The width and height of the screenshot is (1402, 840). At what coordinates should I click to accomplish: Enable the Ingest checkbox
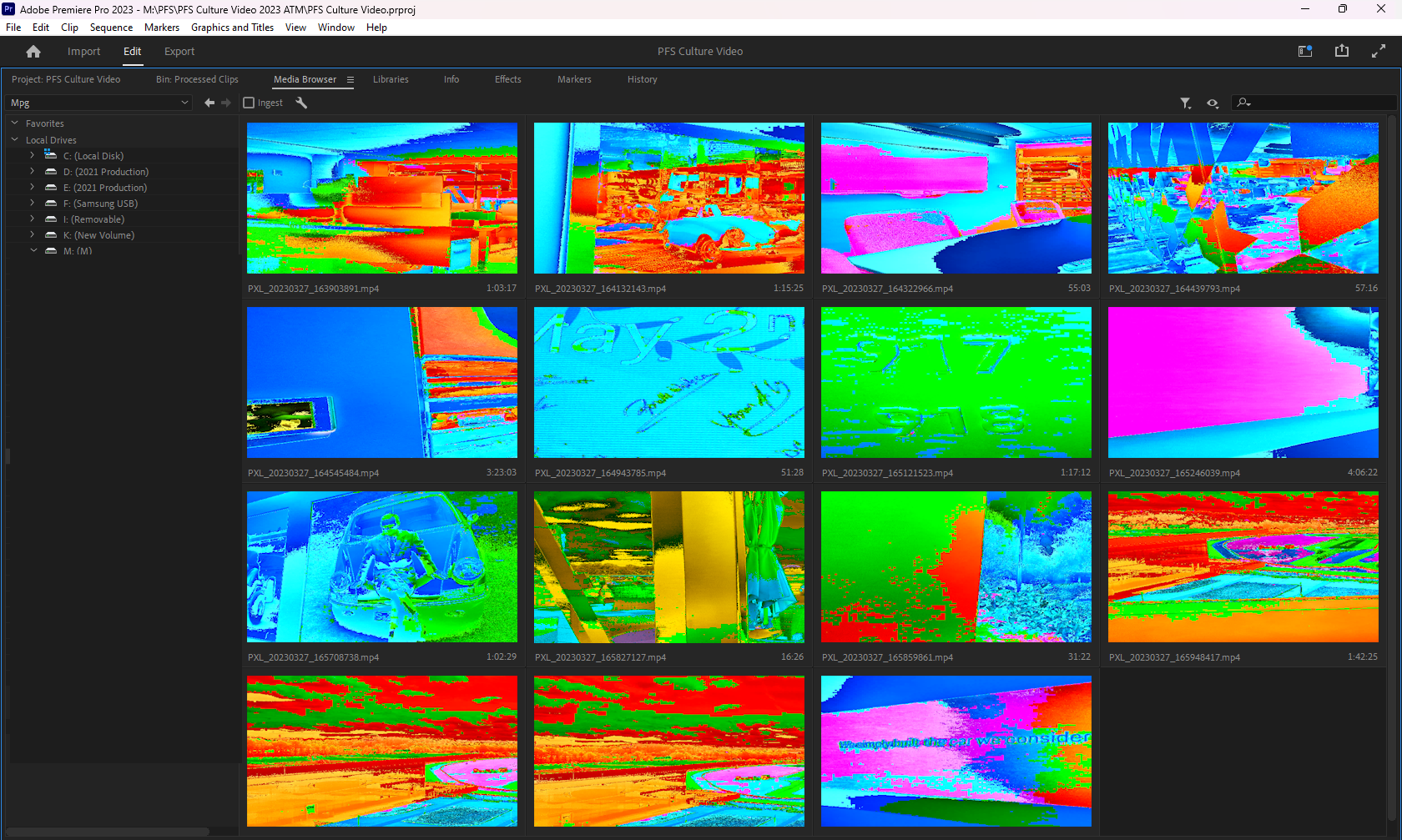(249, 103)
